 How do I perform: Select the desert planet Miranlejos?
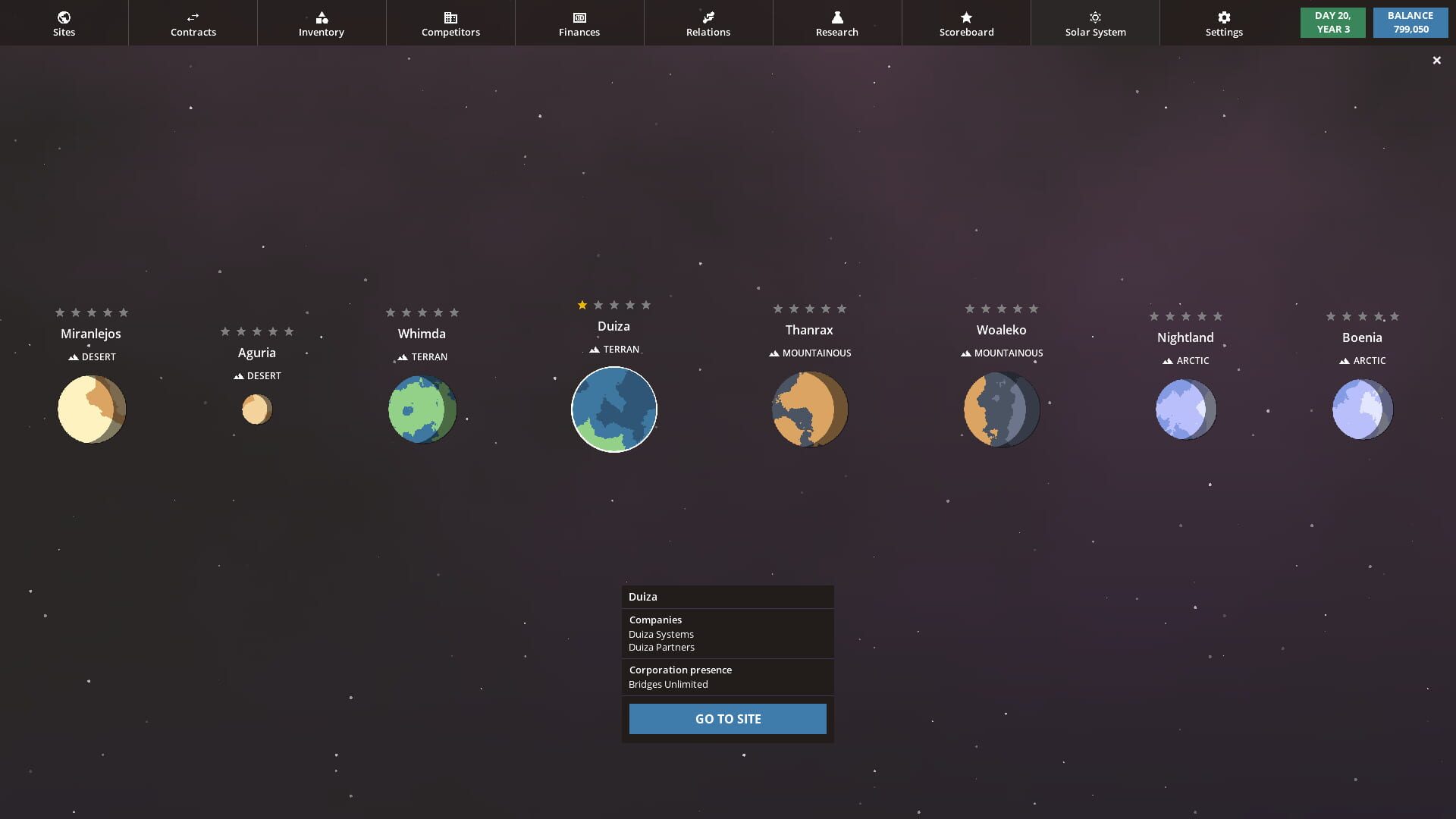click(91, 409)
